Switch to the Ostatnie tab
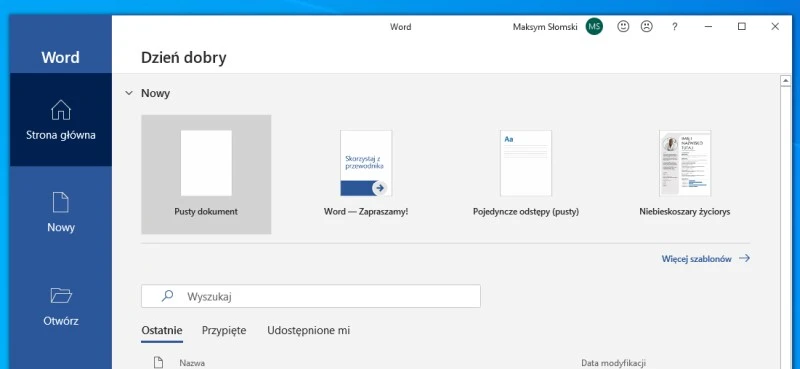800x369 pixels. coord(162,331)
